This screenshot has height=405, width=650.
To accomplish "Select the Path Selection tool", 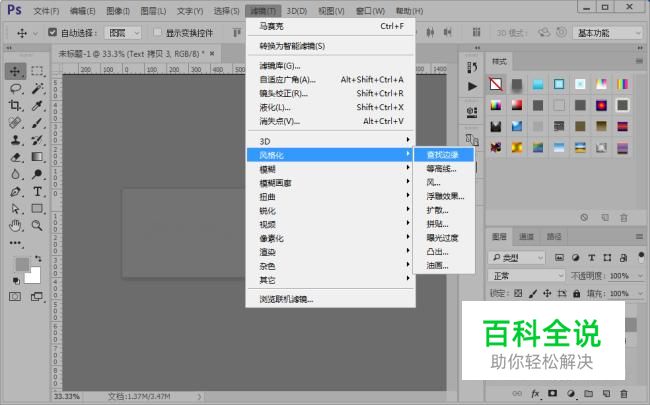I will click(15, 209).
